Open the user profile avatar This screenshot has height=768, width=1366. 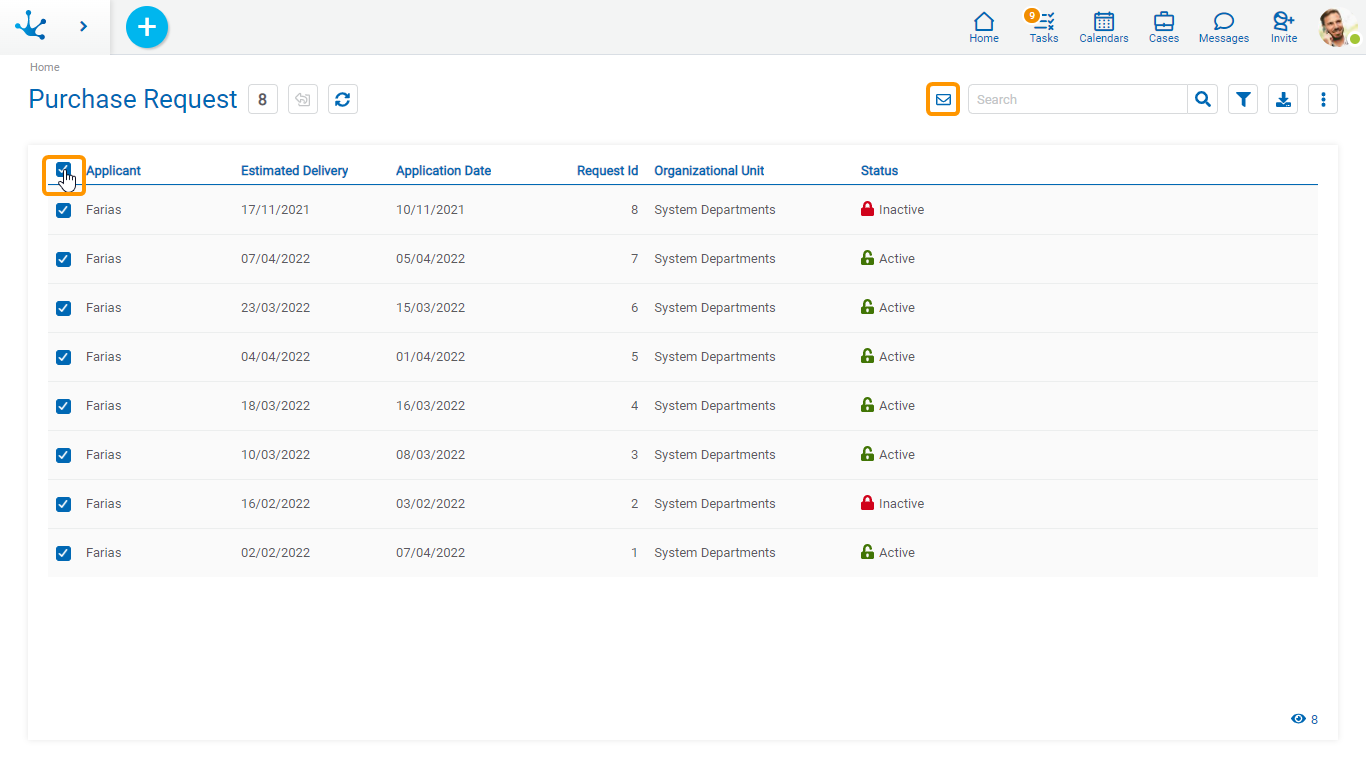coord(1338,27)
